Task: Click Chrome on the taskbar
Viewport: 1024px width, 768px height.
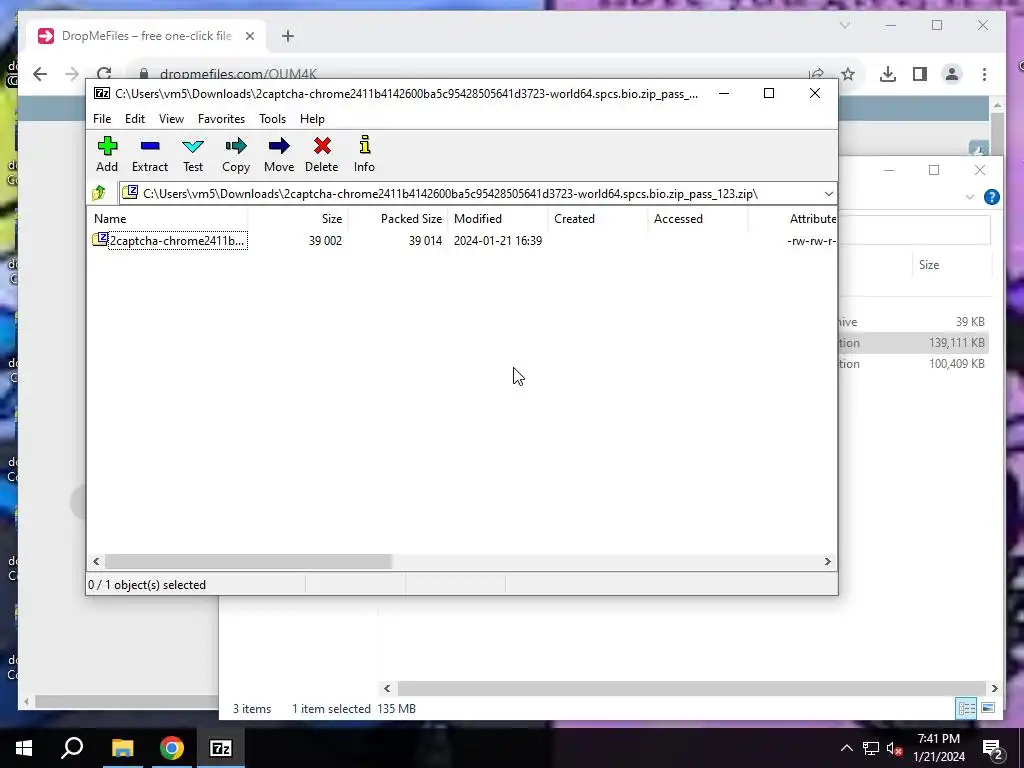Action: pyautogui.click(x=171, y=748)
